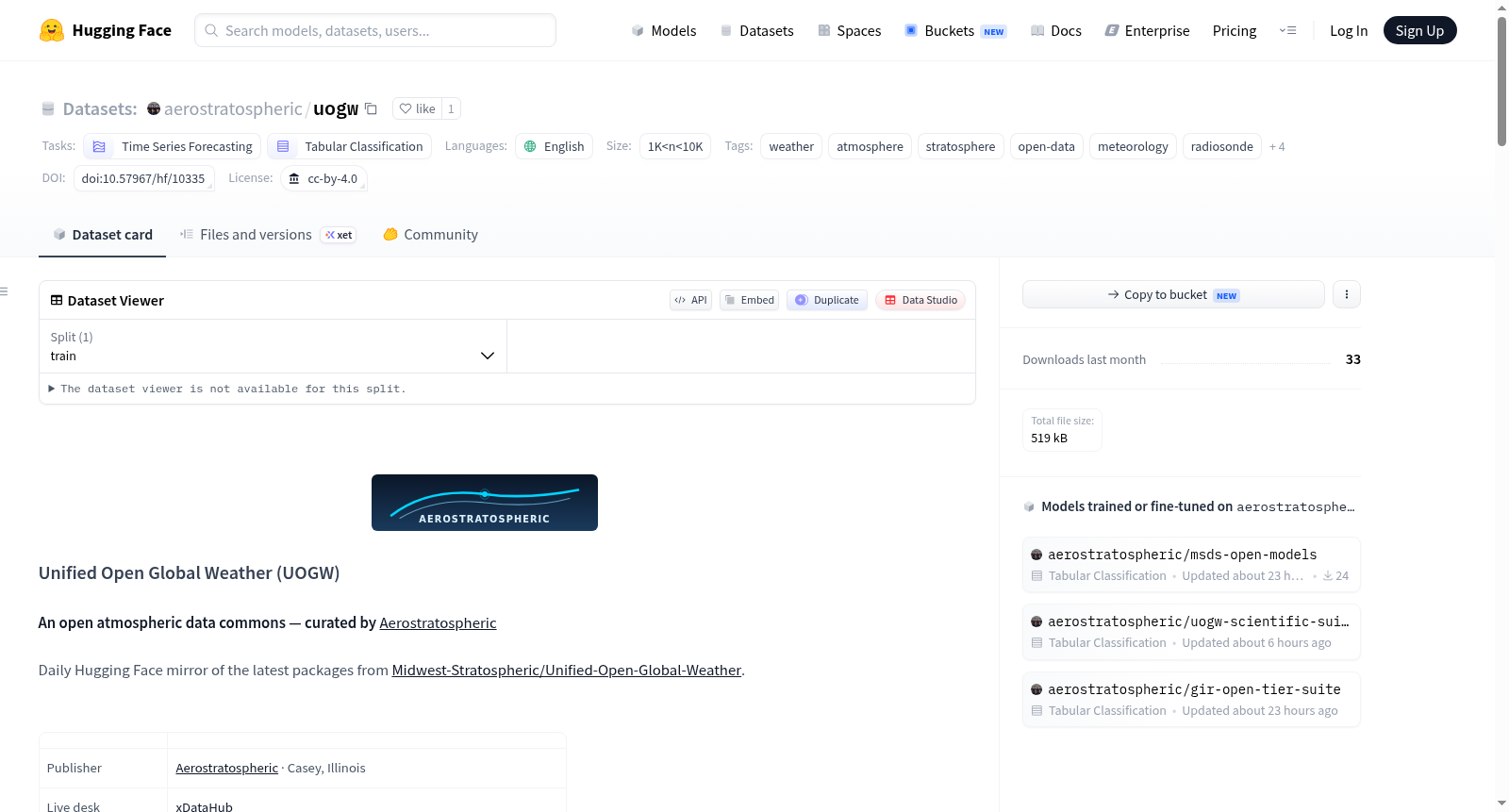Open Spaces from the navbar
1509x812 pixels.
[x=850, y=30]
